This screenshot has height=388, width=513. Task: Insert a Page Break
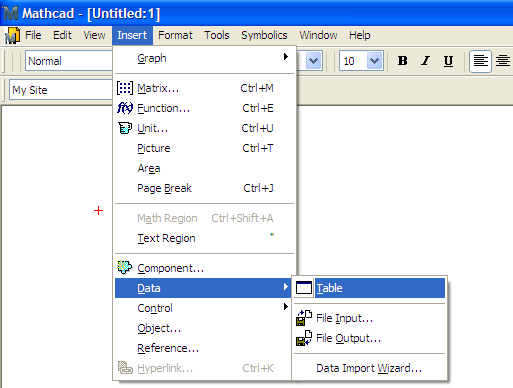pos(204,188)
